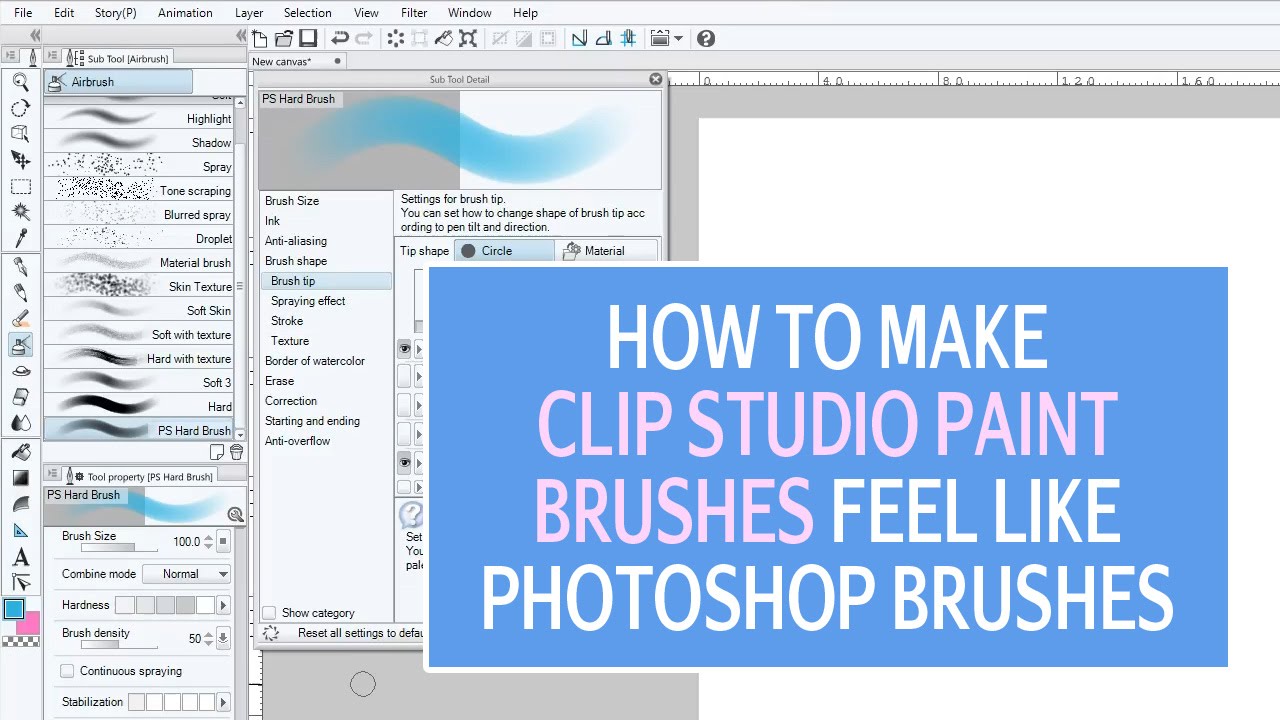Open Brush Size dynamics button
The image size is (1280, 720).
tap(223, 542)
